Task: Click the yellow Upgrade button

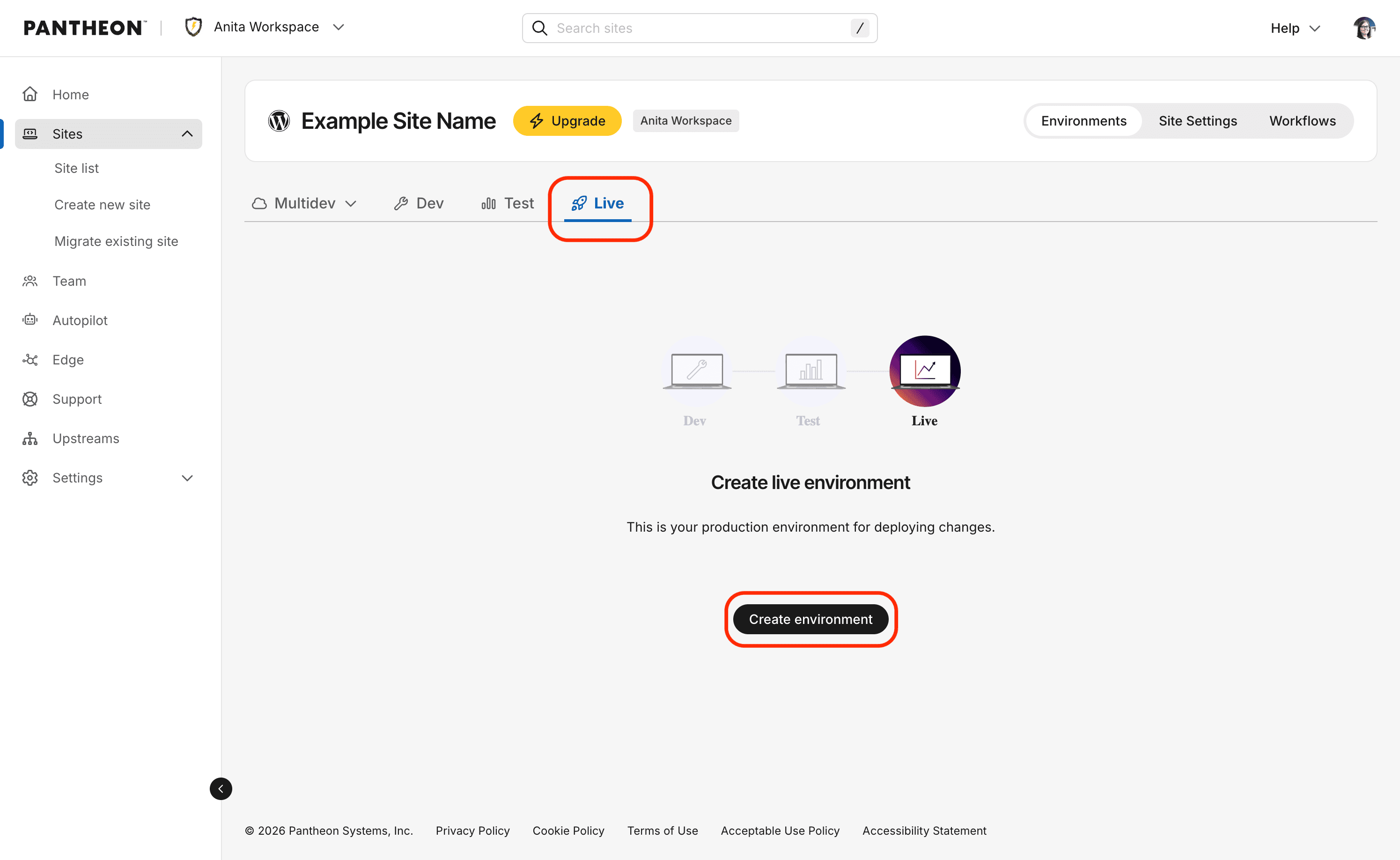Action: click(567, 120)
